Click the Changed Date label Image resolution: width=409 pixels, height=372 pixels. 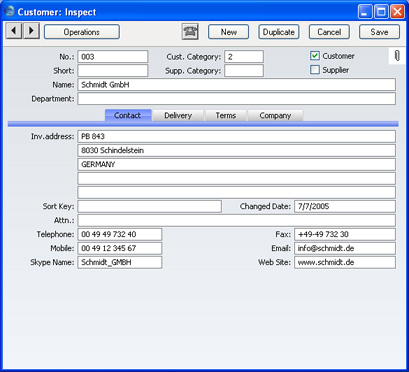(265, 206)
